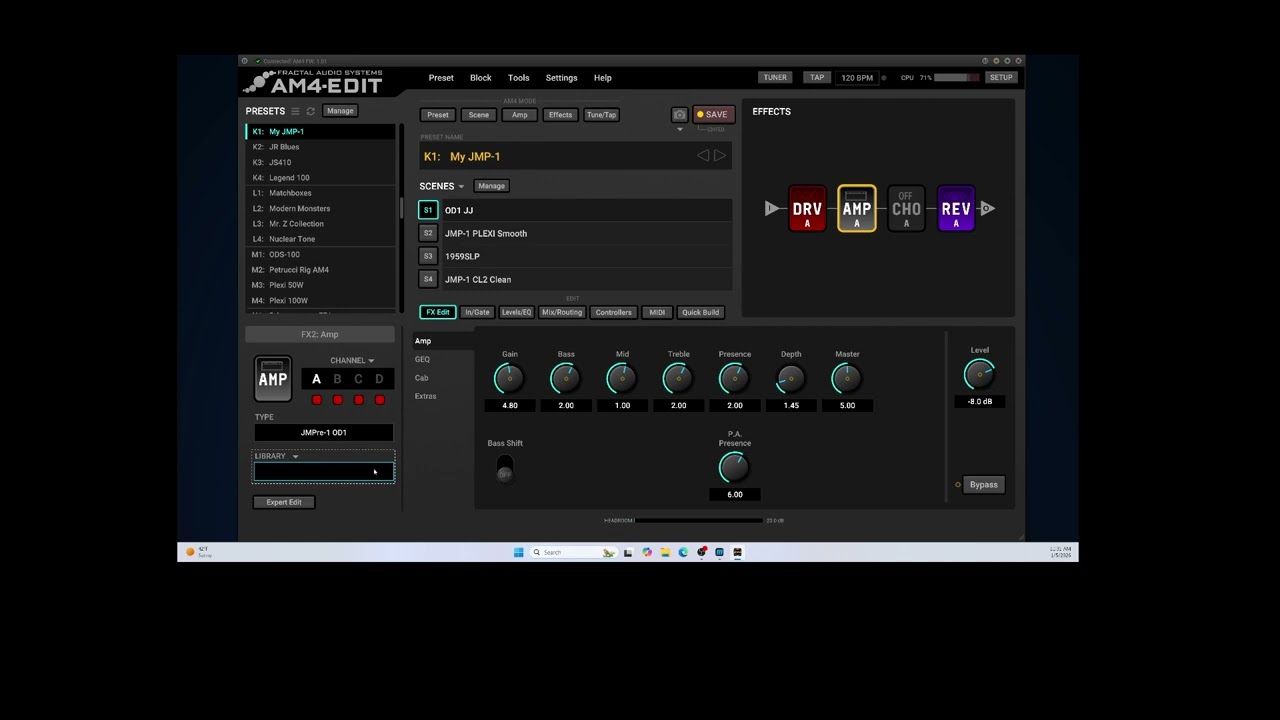Open the Preset menu
The width and height of the screenshot is (1280, 720).
(441, 78)
